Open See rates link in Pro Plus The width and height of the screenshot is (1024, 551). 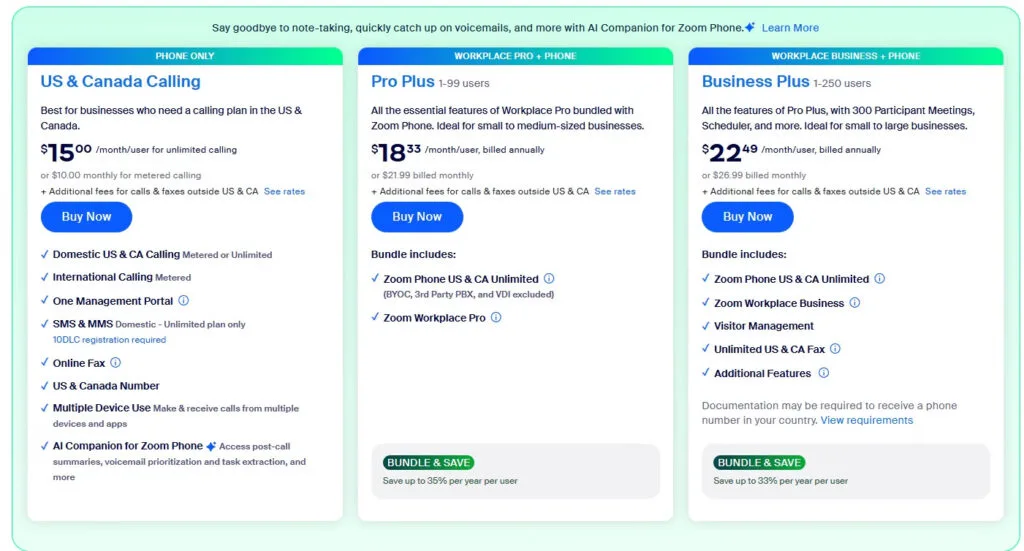[615, 191]
